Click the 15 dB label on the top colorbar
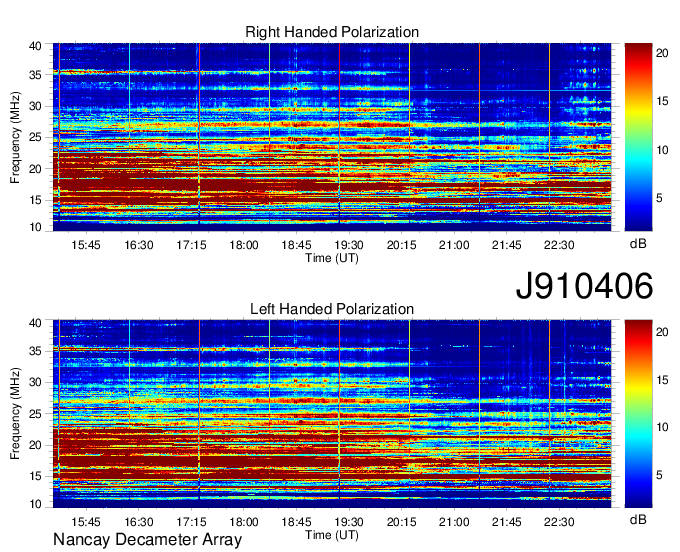The height and width of the screenshot is (552, 680). point(662,101)
